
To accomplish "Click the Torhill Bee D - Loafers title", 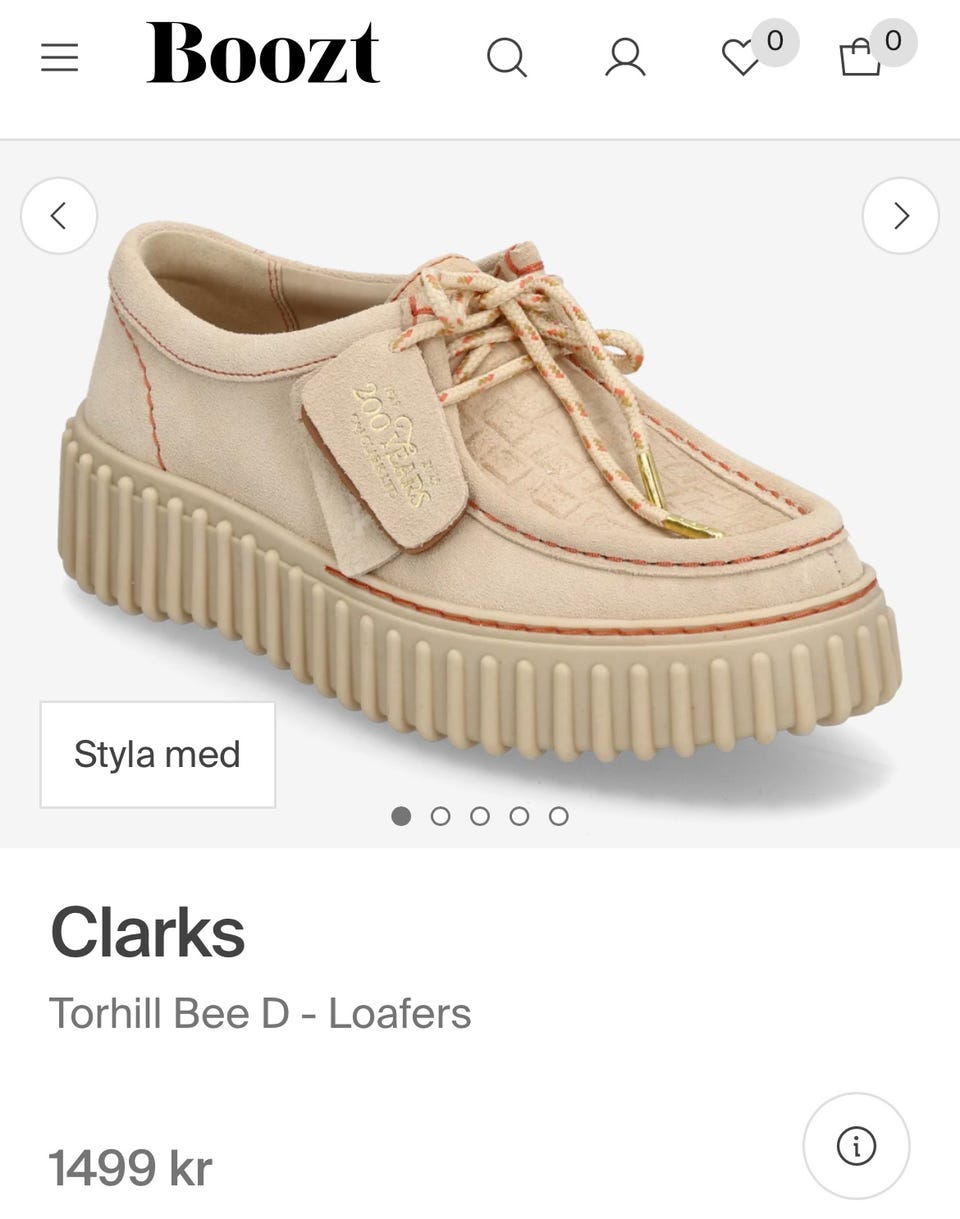I will [x=260, y=1014].
